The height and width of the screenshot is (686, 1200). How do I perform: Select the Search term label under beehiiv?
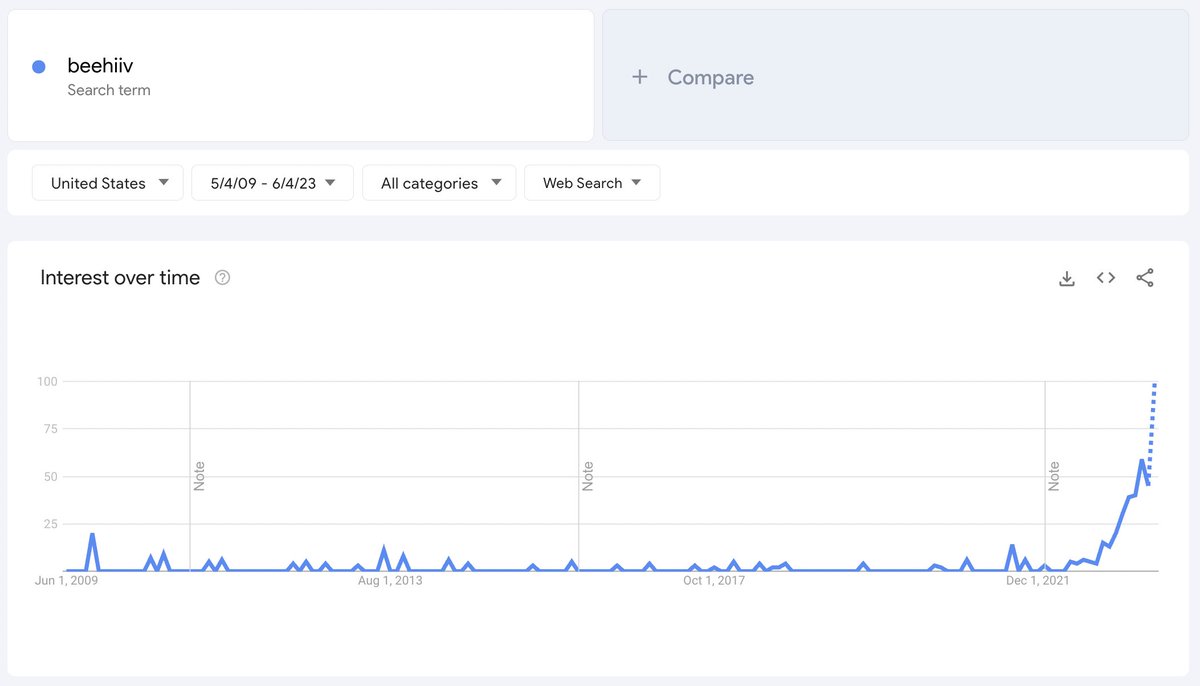(x=109, y=90)
